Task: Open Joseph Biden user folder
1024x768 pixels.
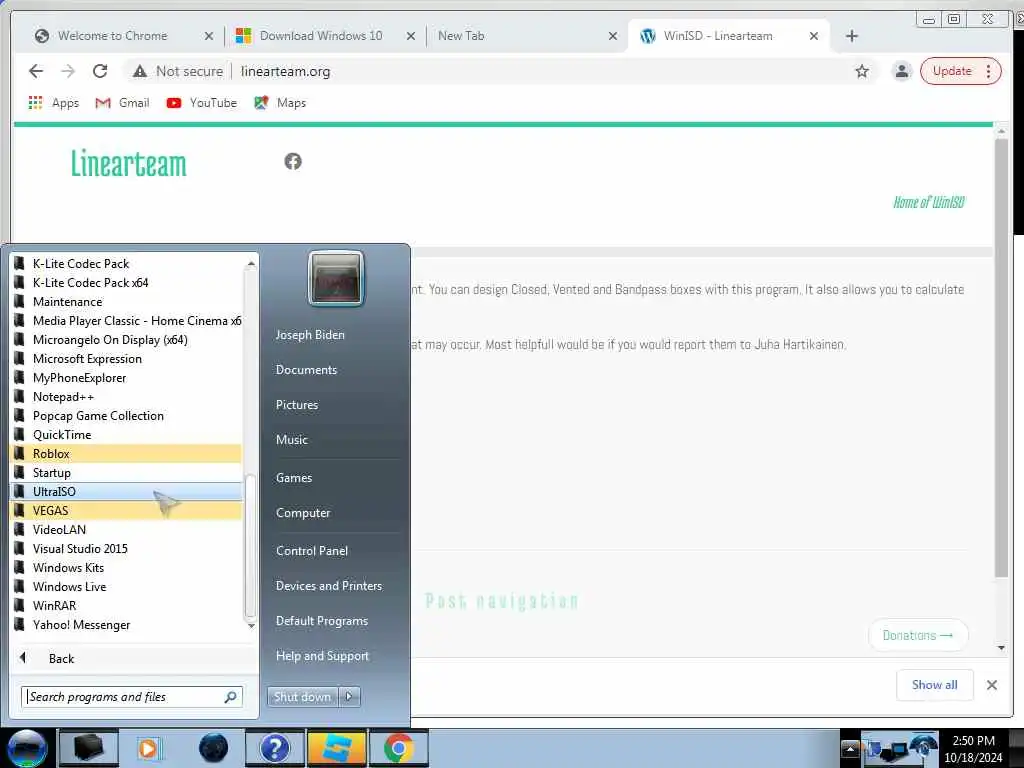Action: (310, 335)
